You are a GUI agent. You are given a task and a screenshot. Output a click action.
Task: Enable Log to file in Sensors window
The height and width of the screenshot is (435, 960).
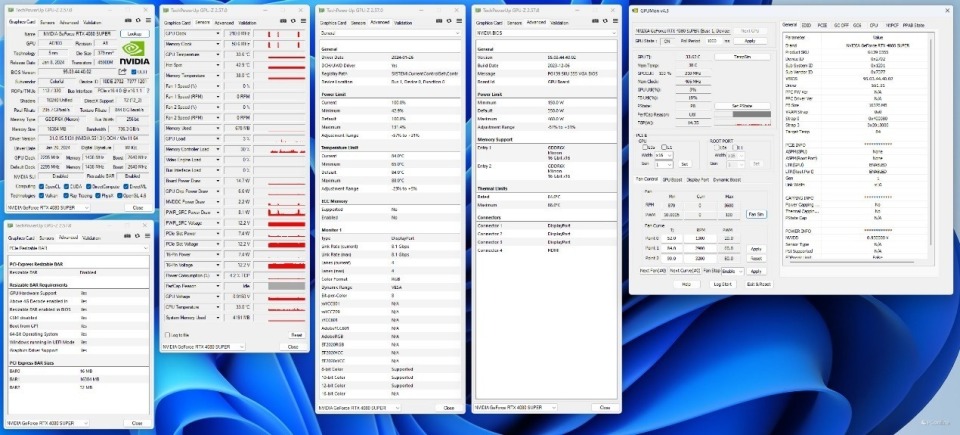coord(168,335)
